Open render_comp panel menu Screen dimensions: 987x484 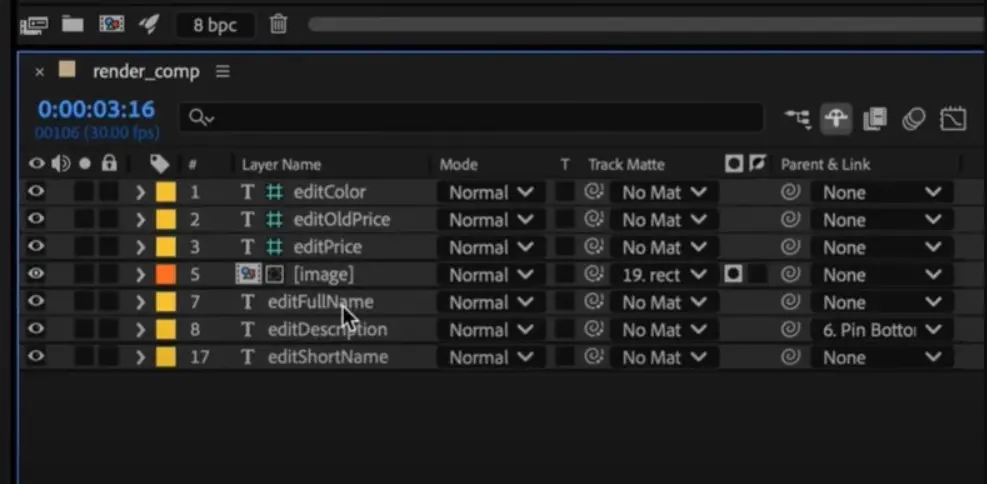223,72
